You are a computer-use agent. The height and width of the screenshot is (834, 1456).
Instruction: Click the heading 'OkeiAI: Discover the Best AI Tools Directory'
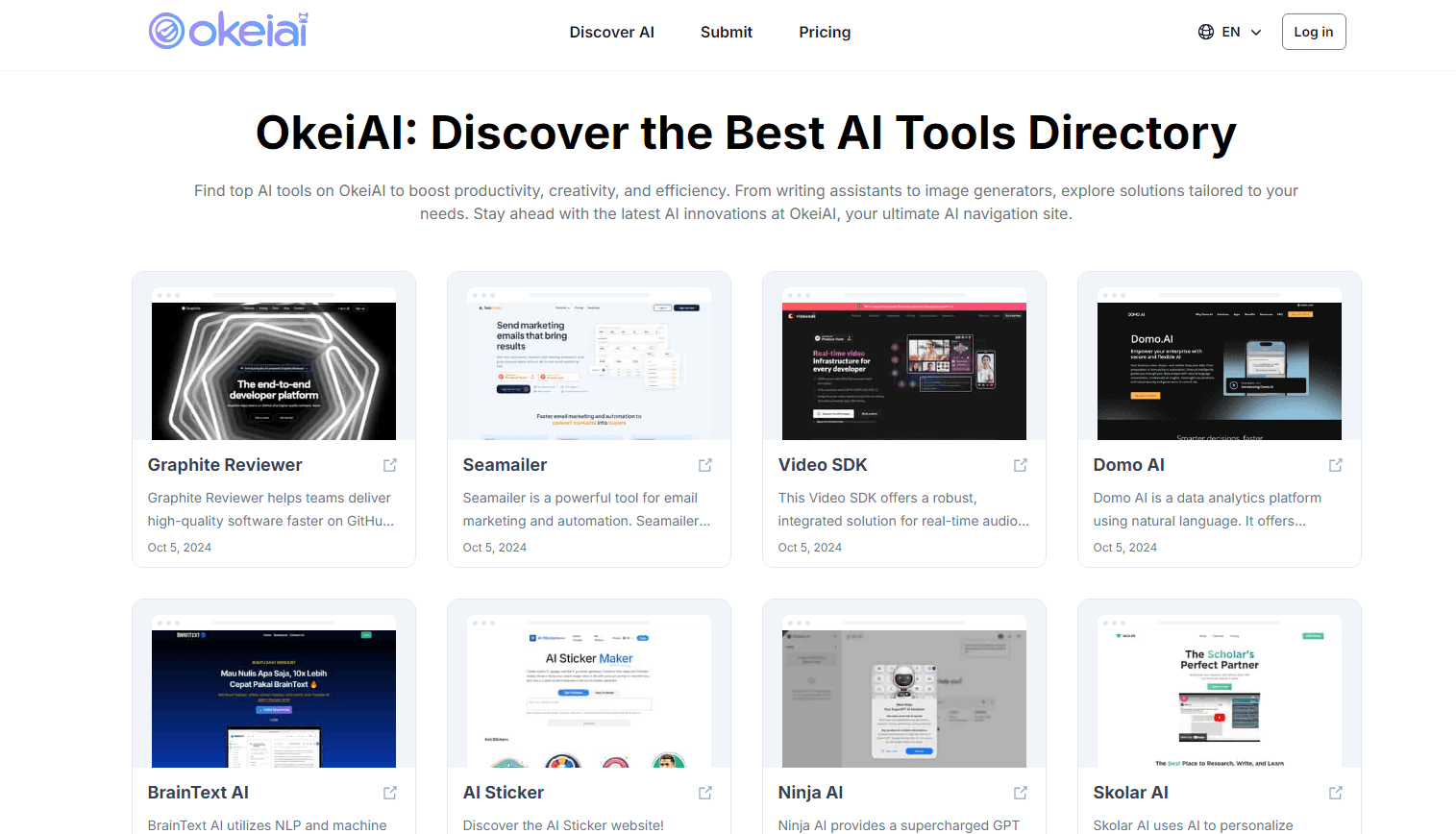746,133
